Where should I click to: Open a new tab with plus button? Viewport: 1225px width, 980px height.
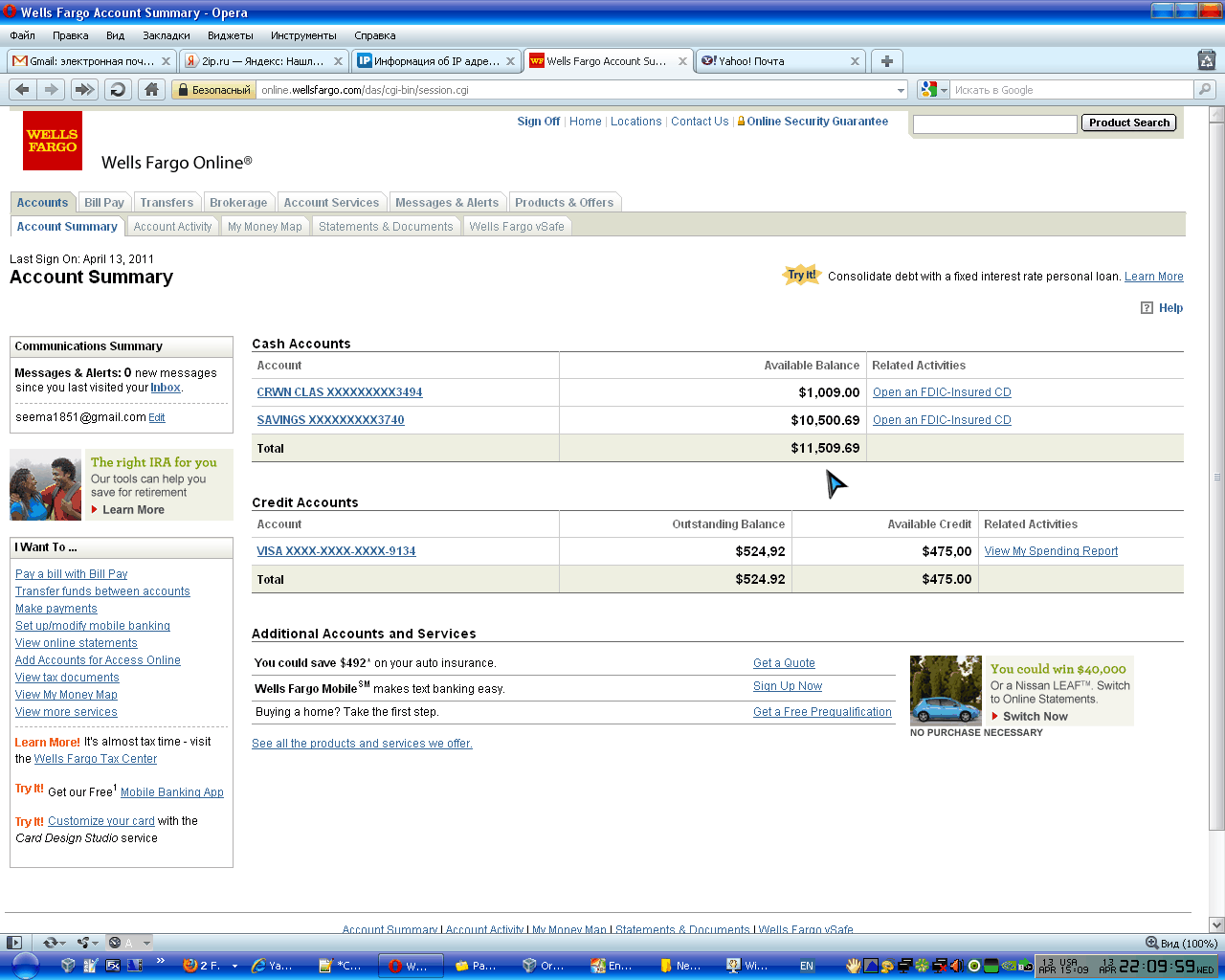887,60
